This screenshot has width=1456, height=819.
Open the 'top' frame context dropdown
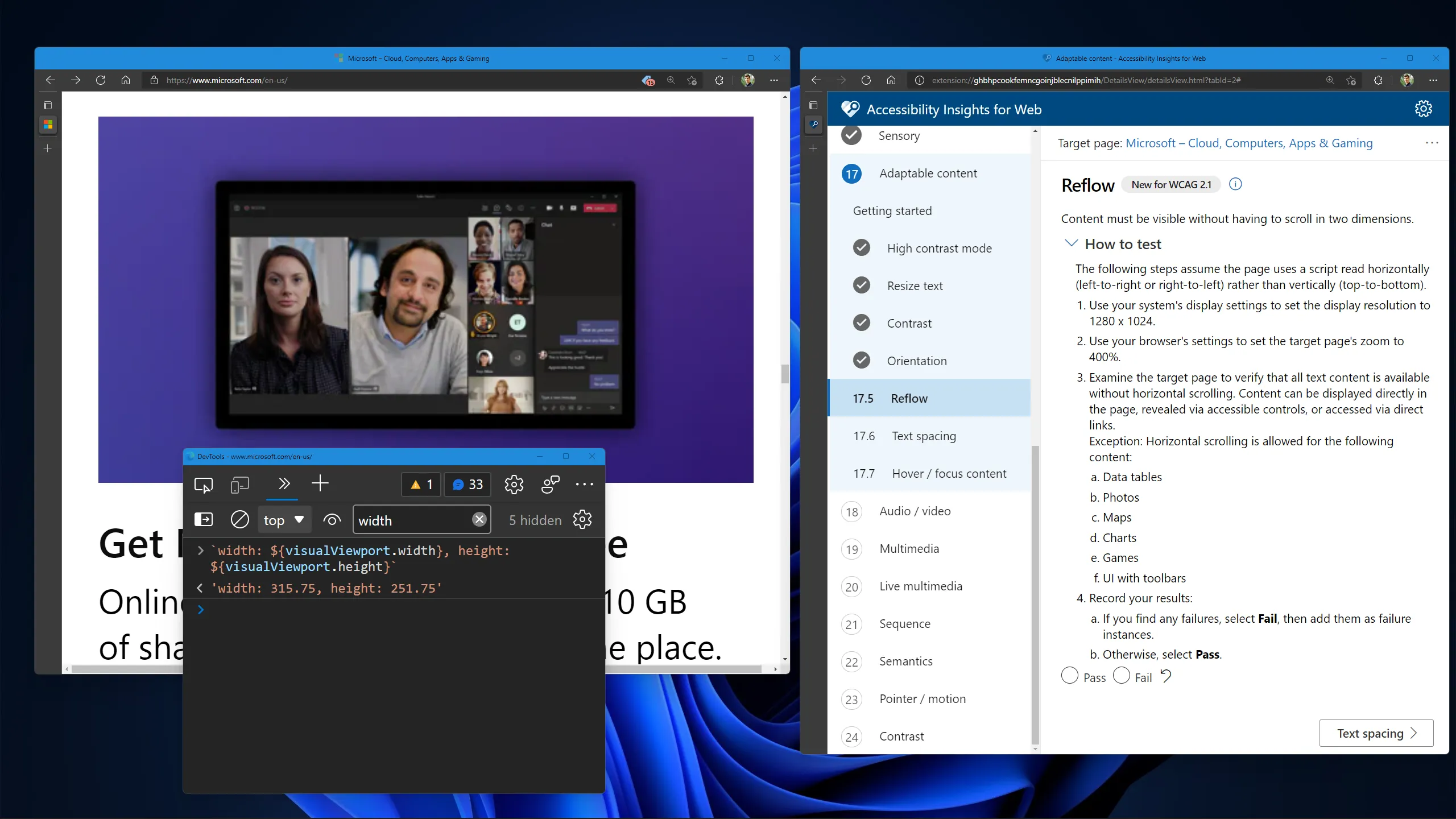click(284, 519)
